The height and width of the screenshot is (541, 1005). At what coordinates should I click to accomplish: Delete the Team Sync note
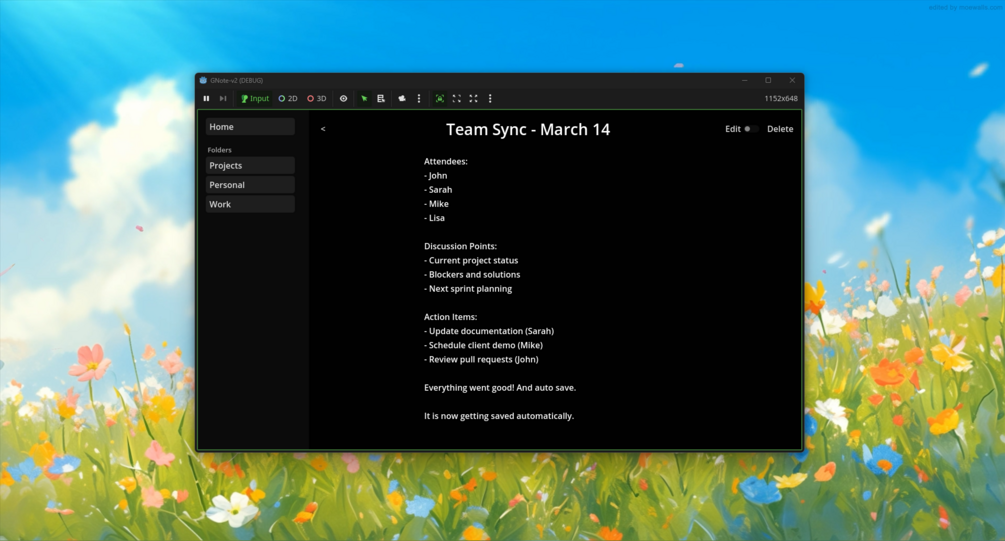(780, 129)
